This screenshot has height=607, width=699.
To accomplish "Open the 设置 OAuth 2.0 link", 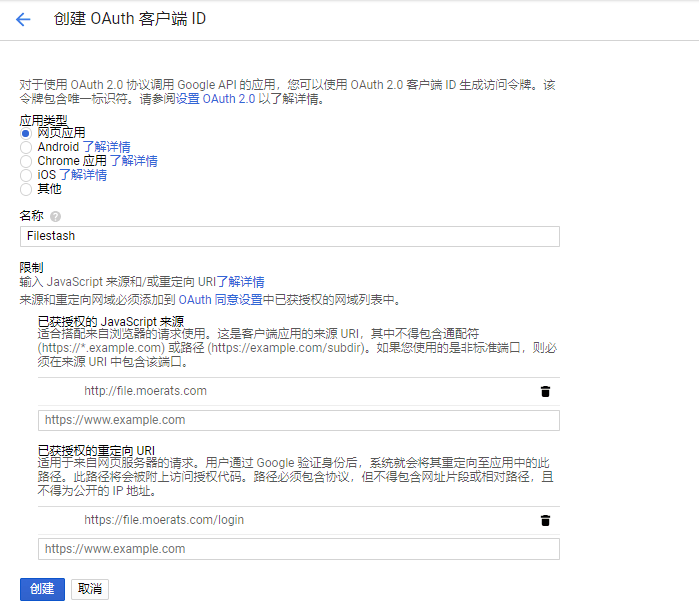I will tap(215, 98).
